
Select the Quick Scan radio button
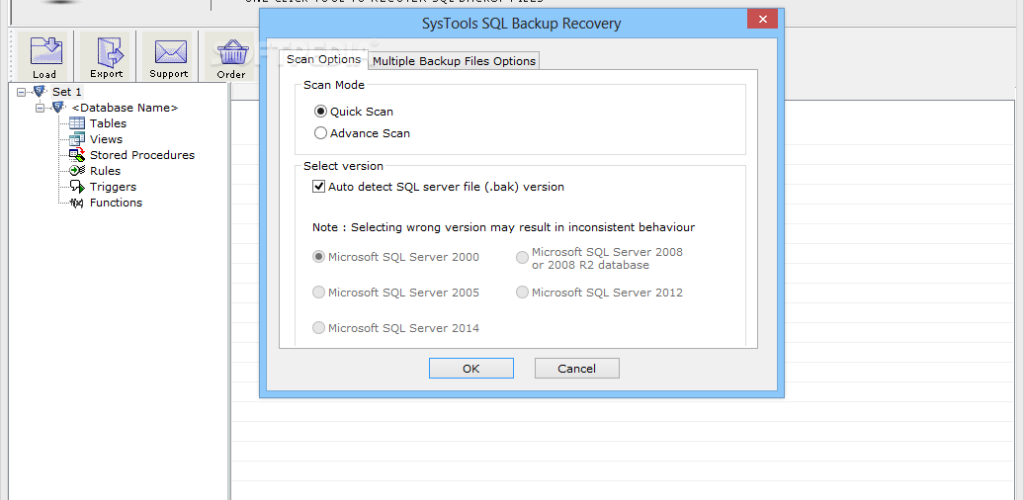(x=320, y=112)
